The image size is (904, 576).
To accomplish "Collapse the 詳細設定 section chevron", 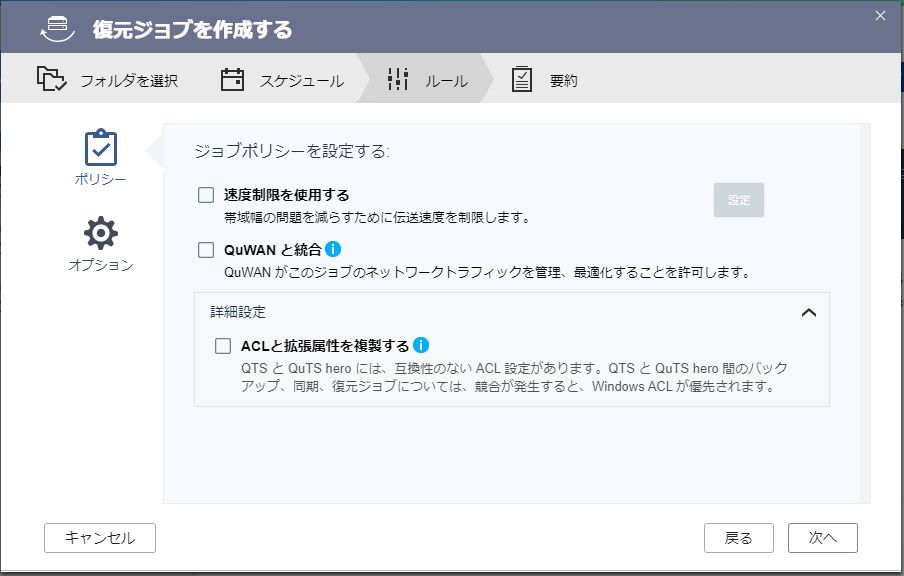I will 809,313.
